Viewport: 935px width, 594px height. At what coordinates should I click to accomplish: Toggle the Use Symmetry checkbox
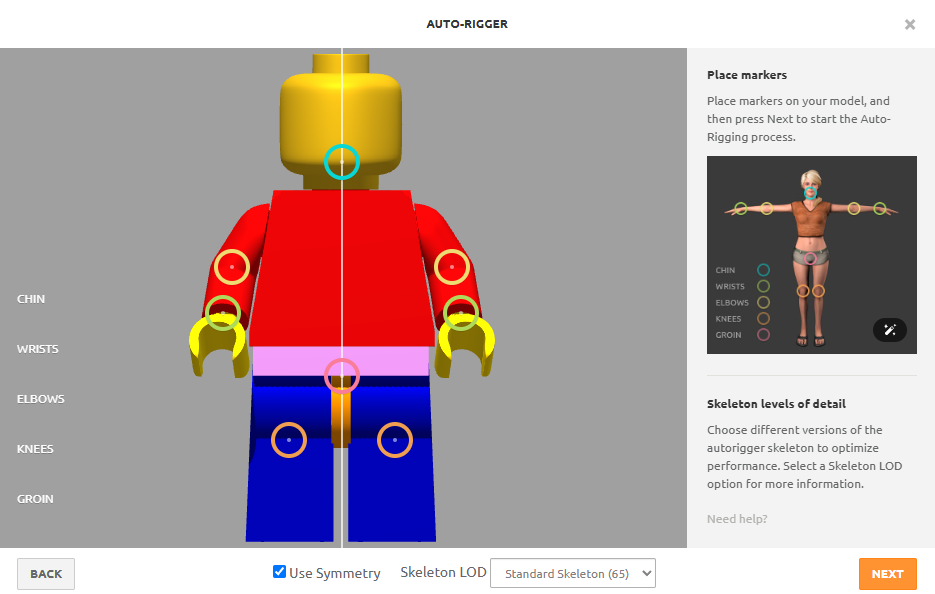[279, 572]
